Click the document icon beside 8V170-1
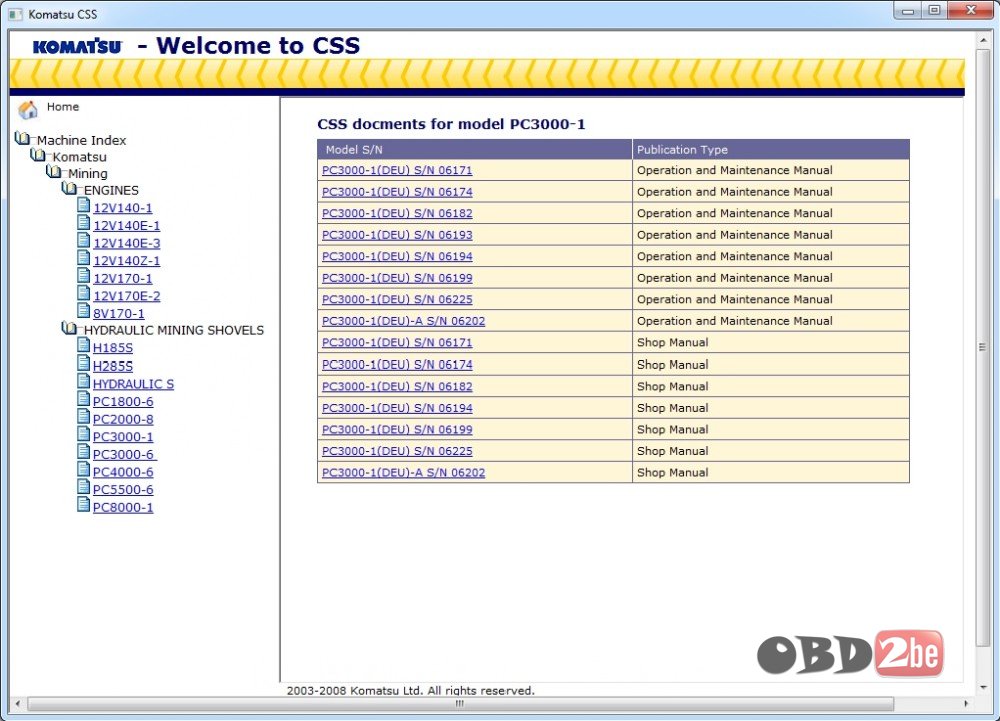This screenshot has width=1000, height=721. [x=84, y=311]
